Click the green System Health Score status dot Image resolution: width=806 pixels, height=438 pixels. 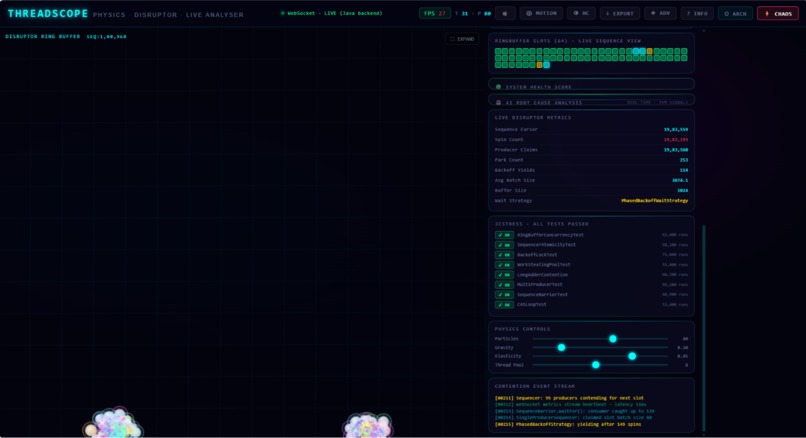point(498,87)
